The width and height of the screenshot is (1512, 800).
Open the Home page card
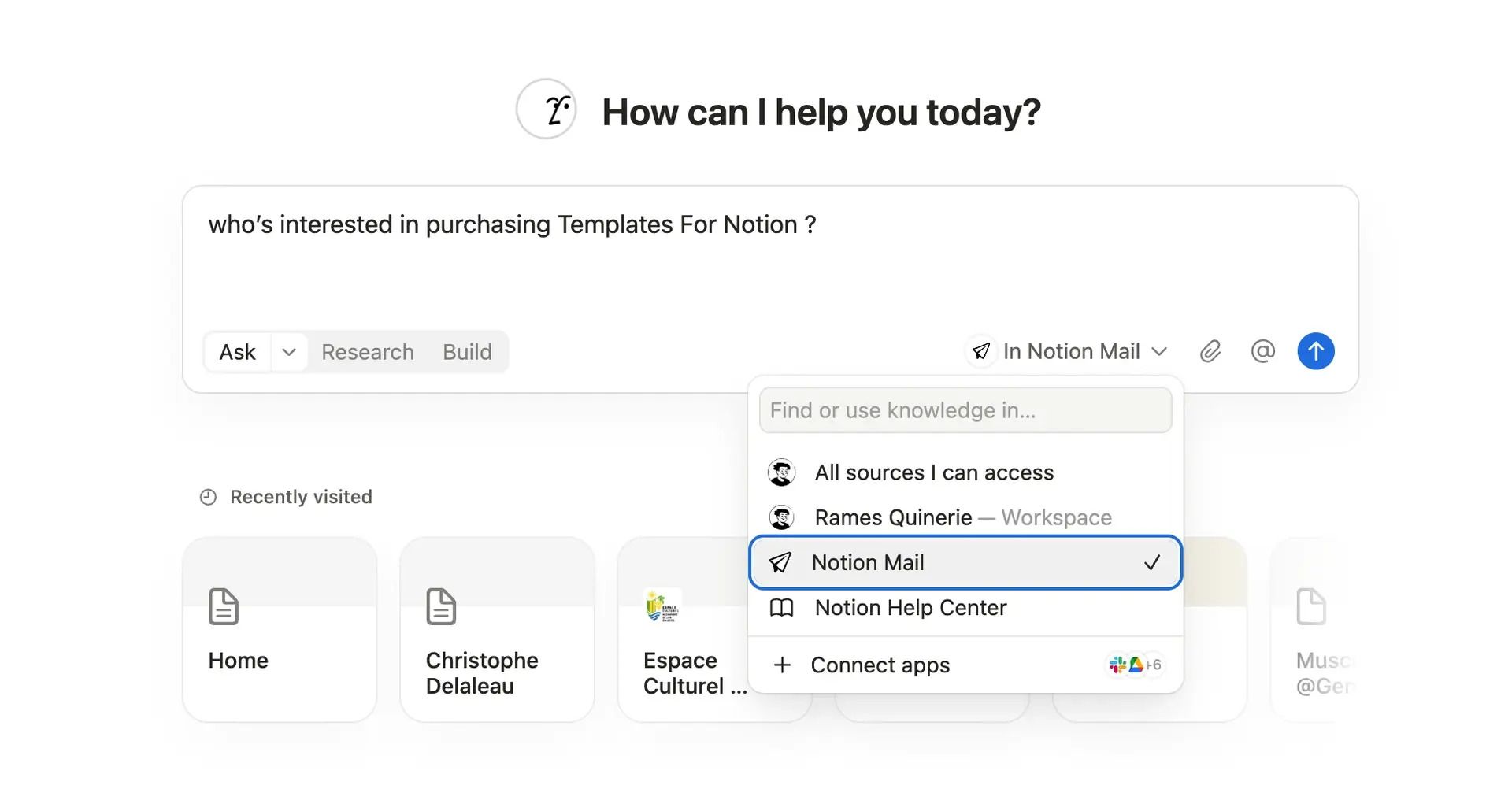[280, 628]
